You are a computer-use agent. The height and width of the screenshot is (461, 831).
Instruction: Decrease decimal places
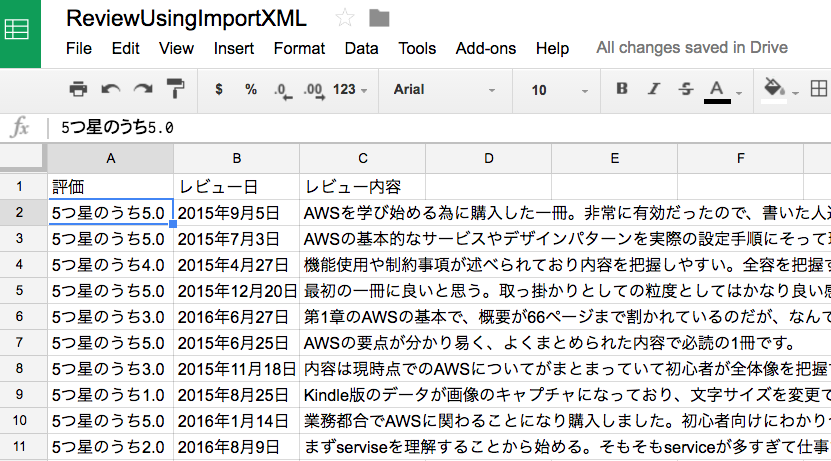tap(282, 91)
